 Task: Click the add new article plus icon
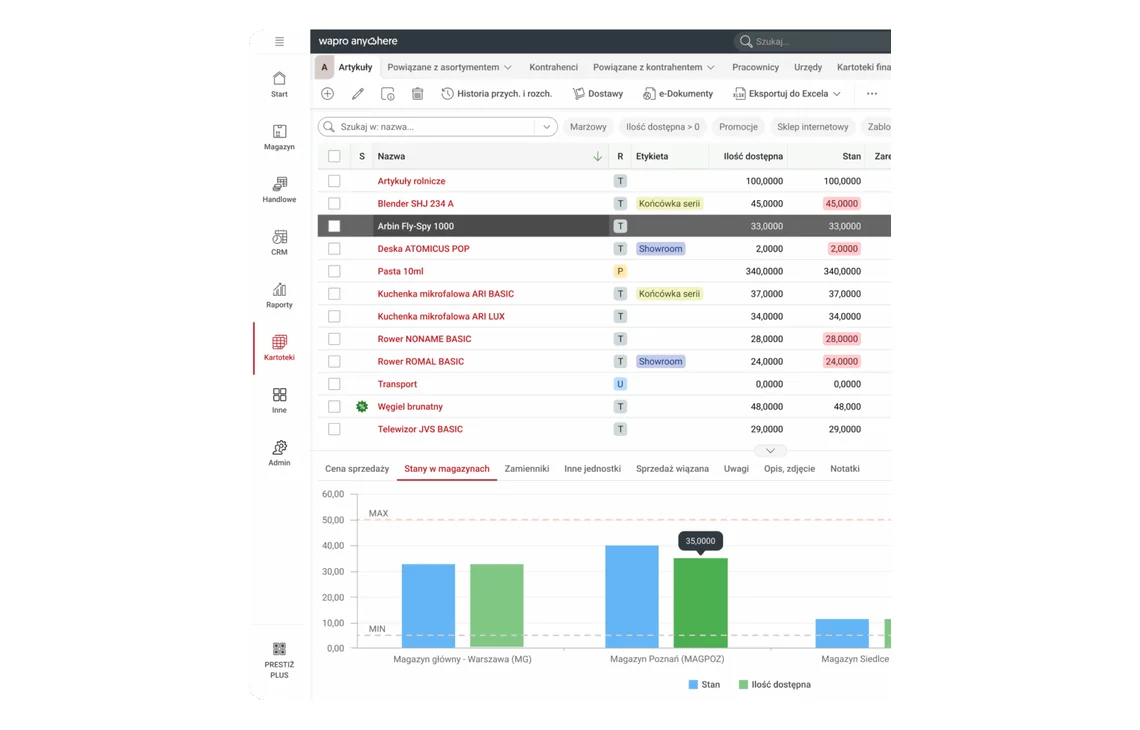click(328, 94)
